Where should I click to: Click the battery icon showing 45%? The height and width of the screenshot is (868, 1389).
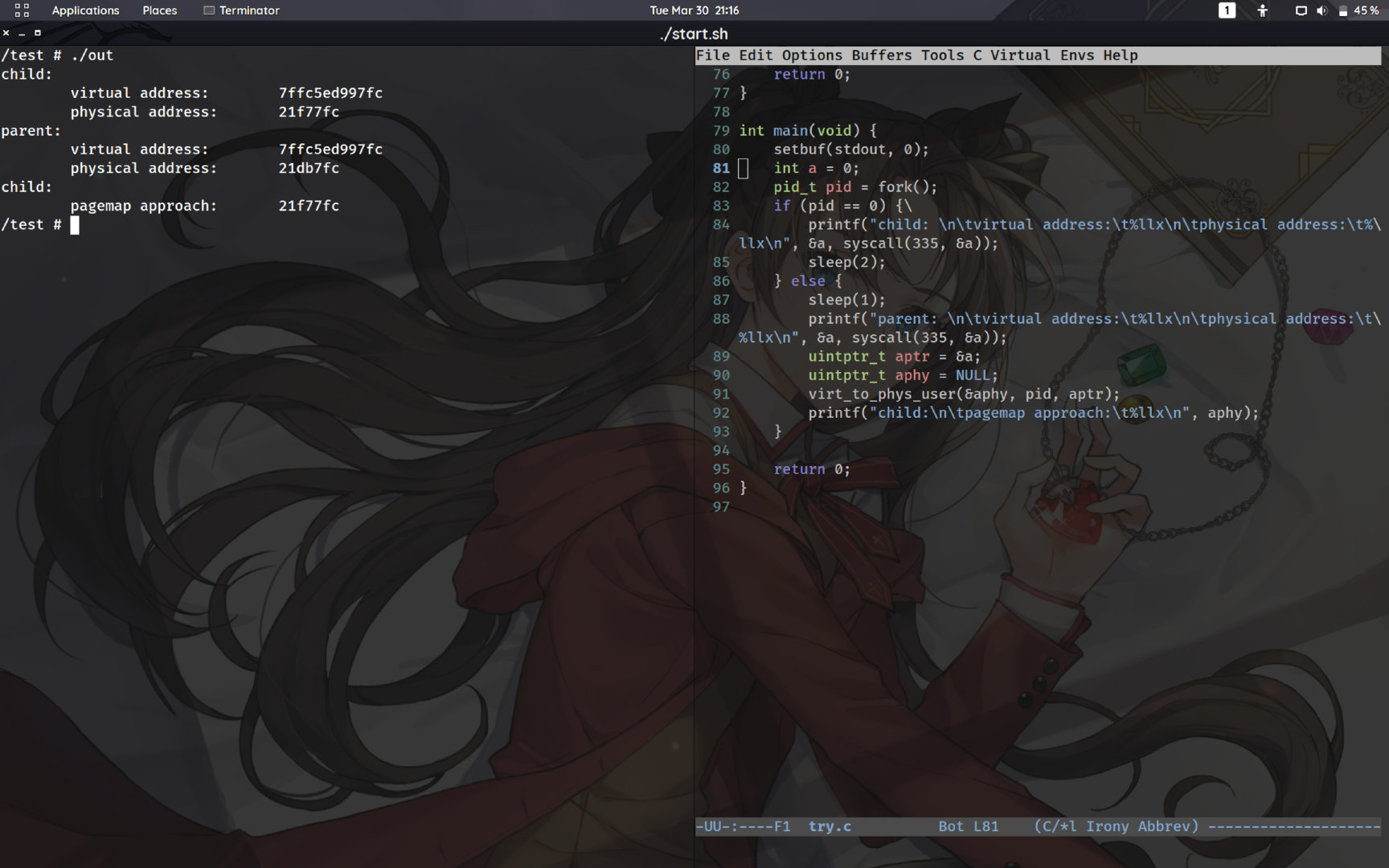[x=1343, y=10]
